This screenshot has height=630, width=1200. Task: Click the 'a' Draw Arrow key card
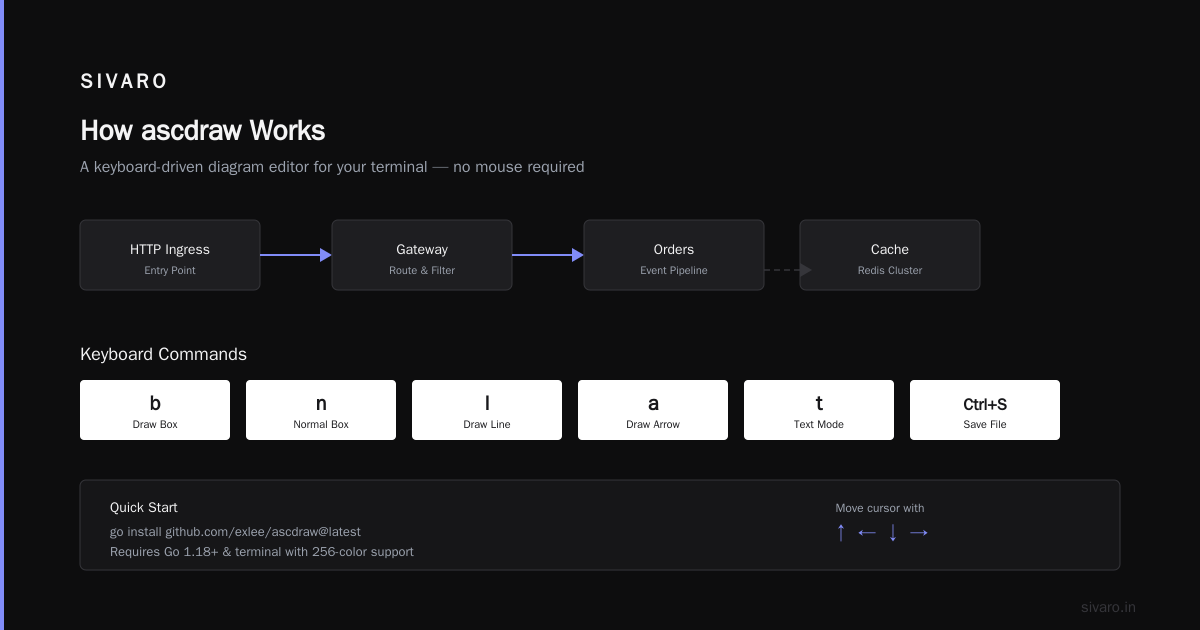(x=653, y=410)
